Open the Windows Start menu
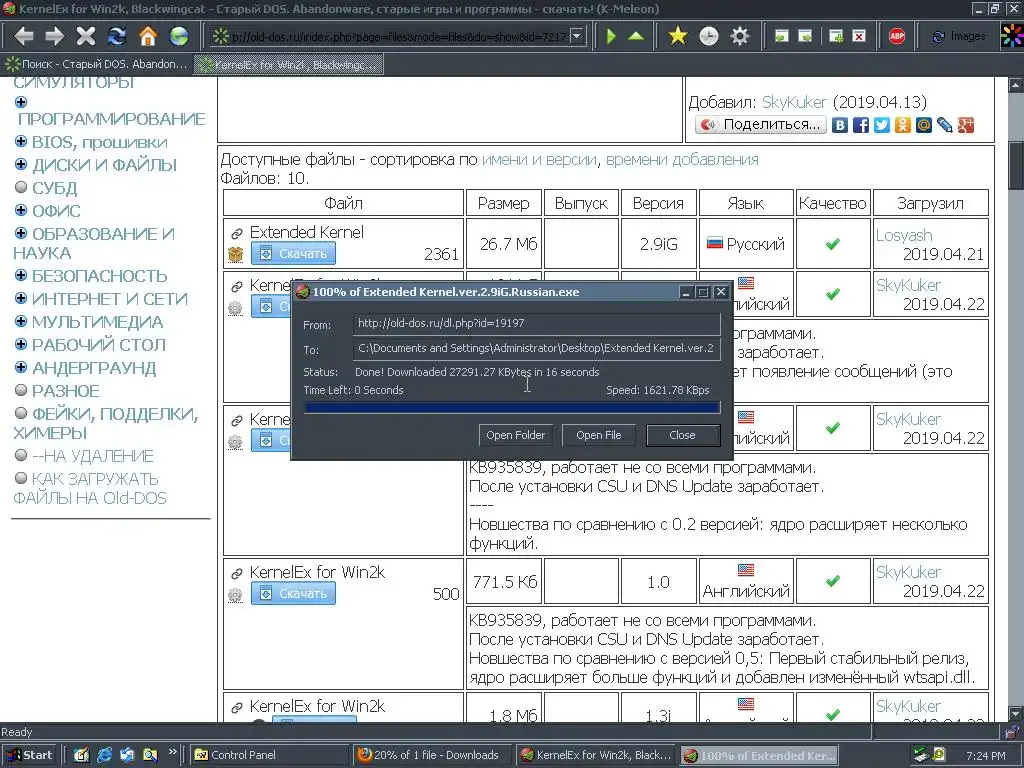This screenshot has width=1024, height=768. [x=29, y=755]
